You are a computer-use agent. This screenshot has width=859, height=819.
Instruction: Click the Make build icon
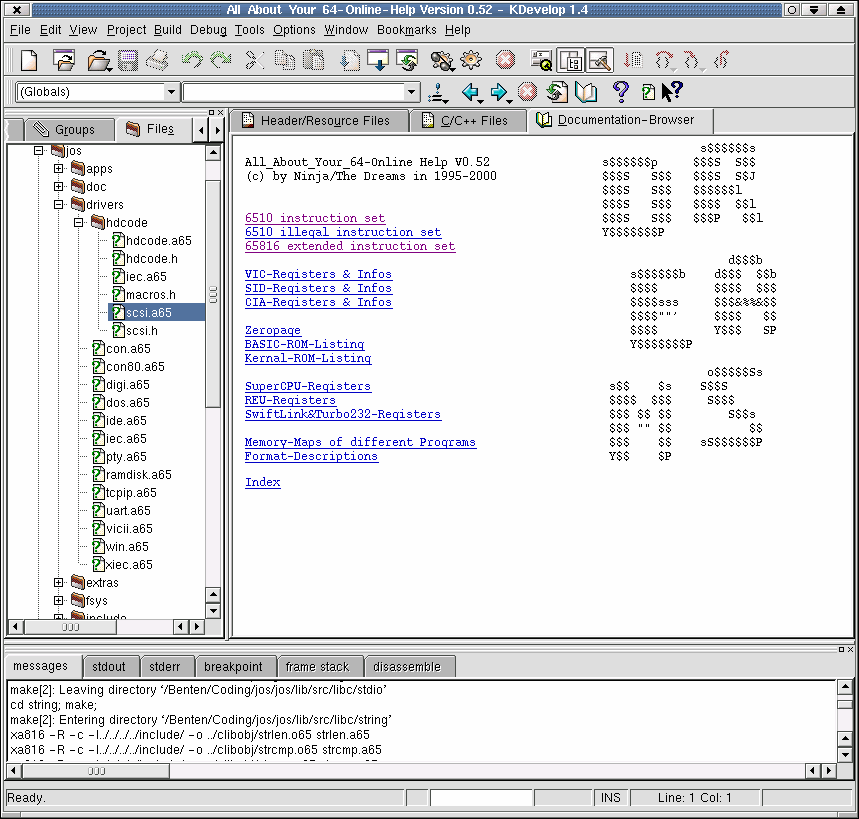378,60
